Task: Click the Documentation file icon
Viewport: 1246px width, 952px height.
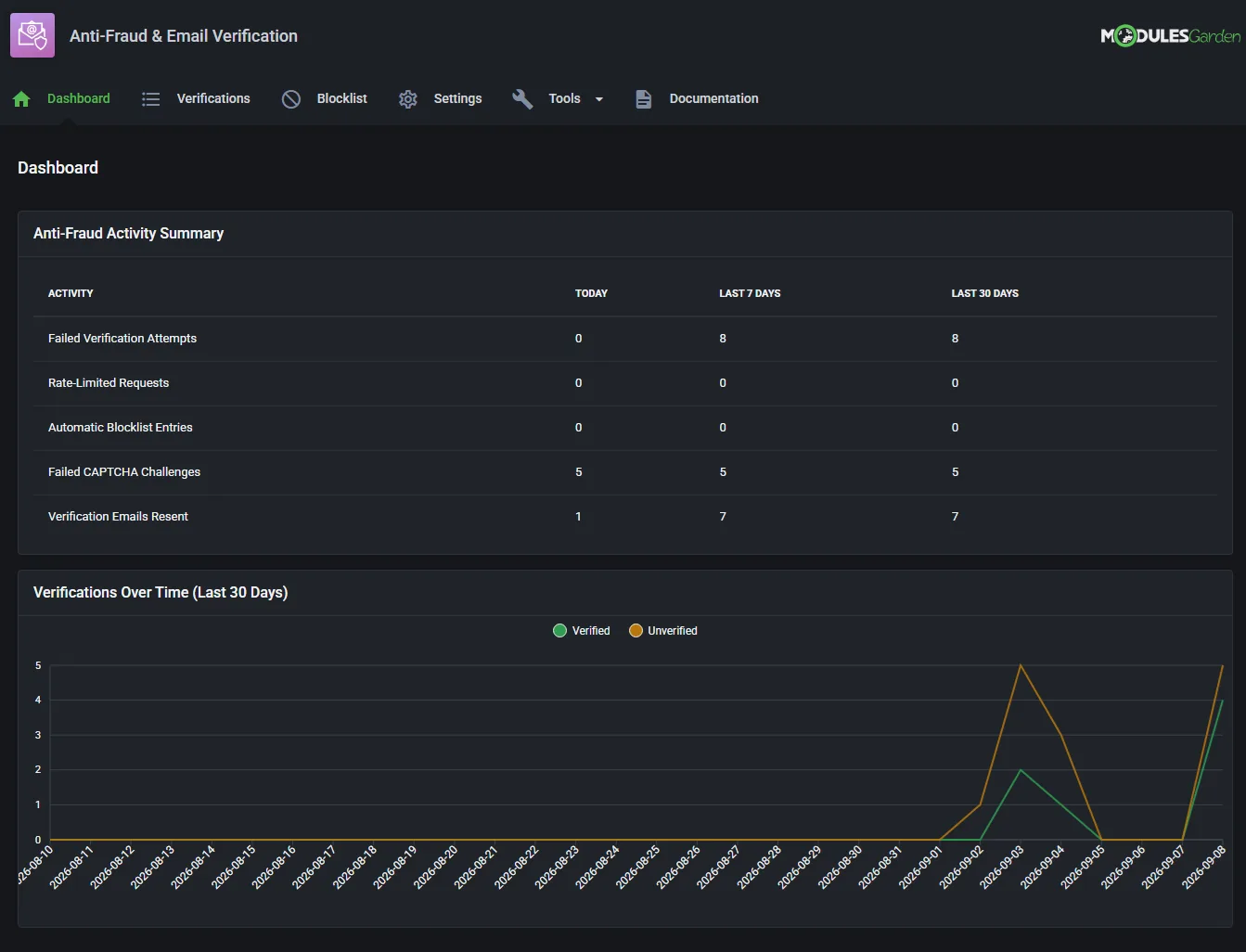Action: click(643, 99)
